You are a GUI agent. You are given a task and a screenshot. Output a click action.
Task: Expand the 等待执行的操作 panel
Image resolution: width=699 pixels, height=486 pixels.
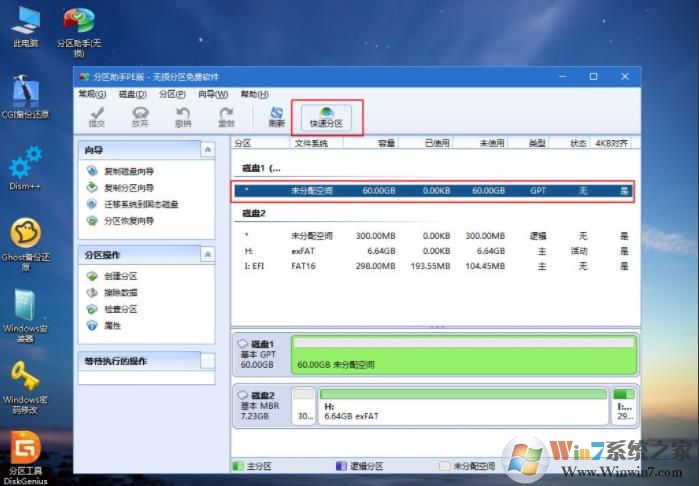[x=207, y=361]
